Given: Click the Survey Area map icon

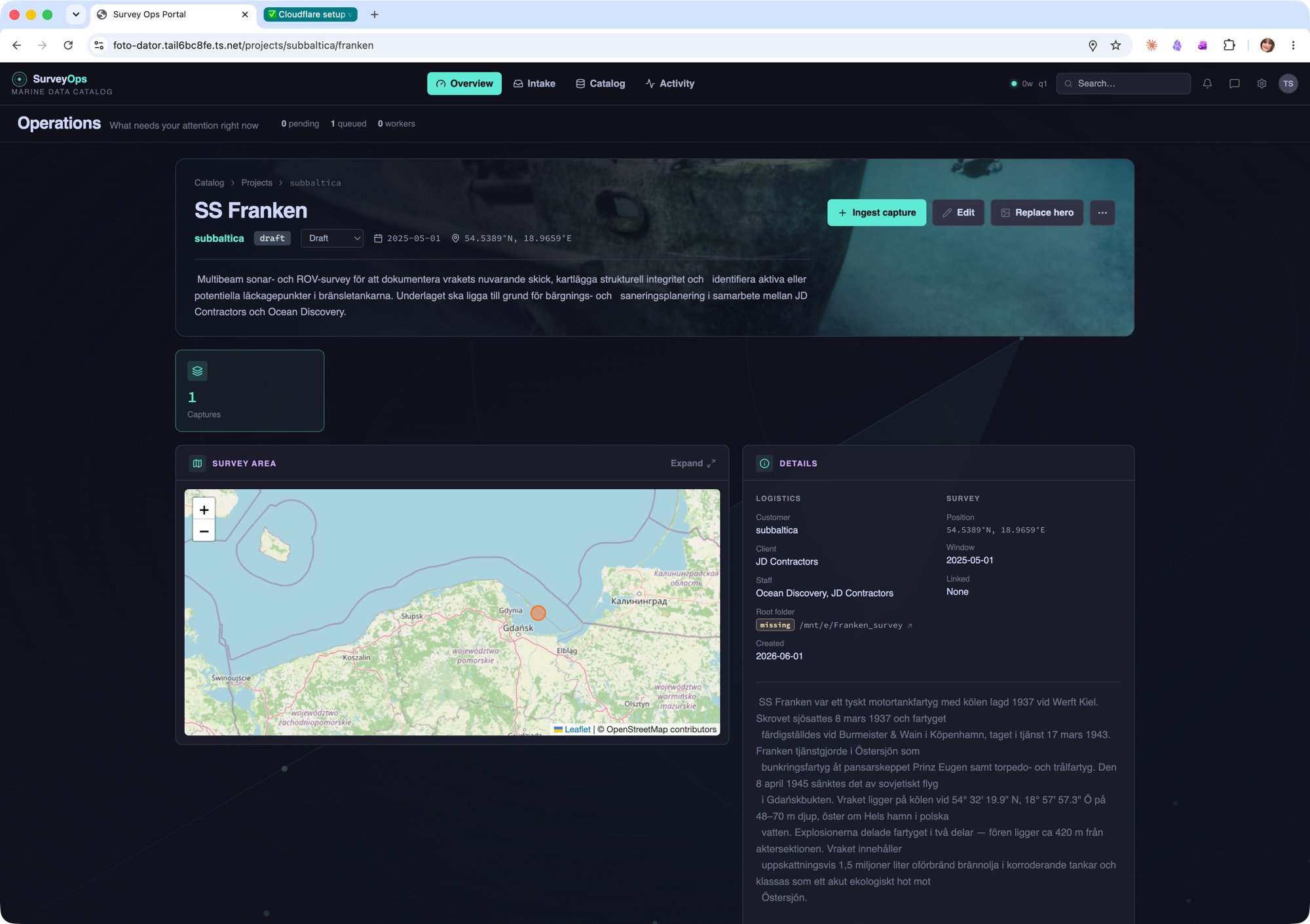Looking at the screenshot, I should [x=197, y=464].
